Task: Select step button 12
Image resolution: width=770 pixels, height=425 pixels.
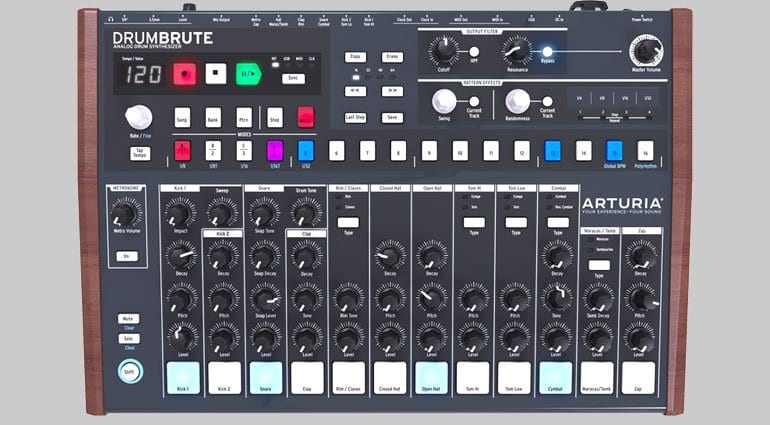Action: click(522, 151)
